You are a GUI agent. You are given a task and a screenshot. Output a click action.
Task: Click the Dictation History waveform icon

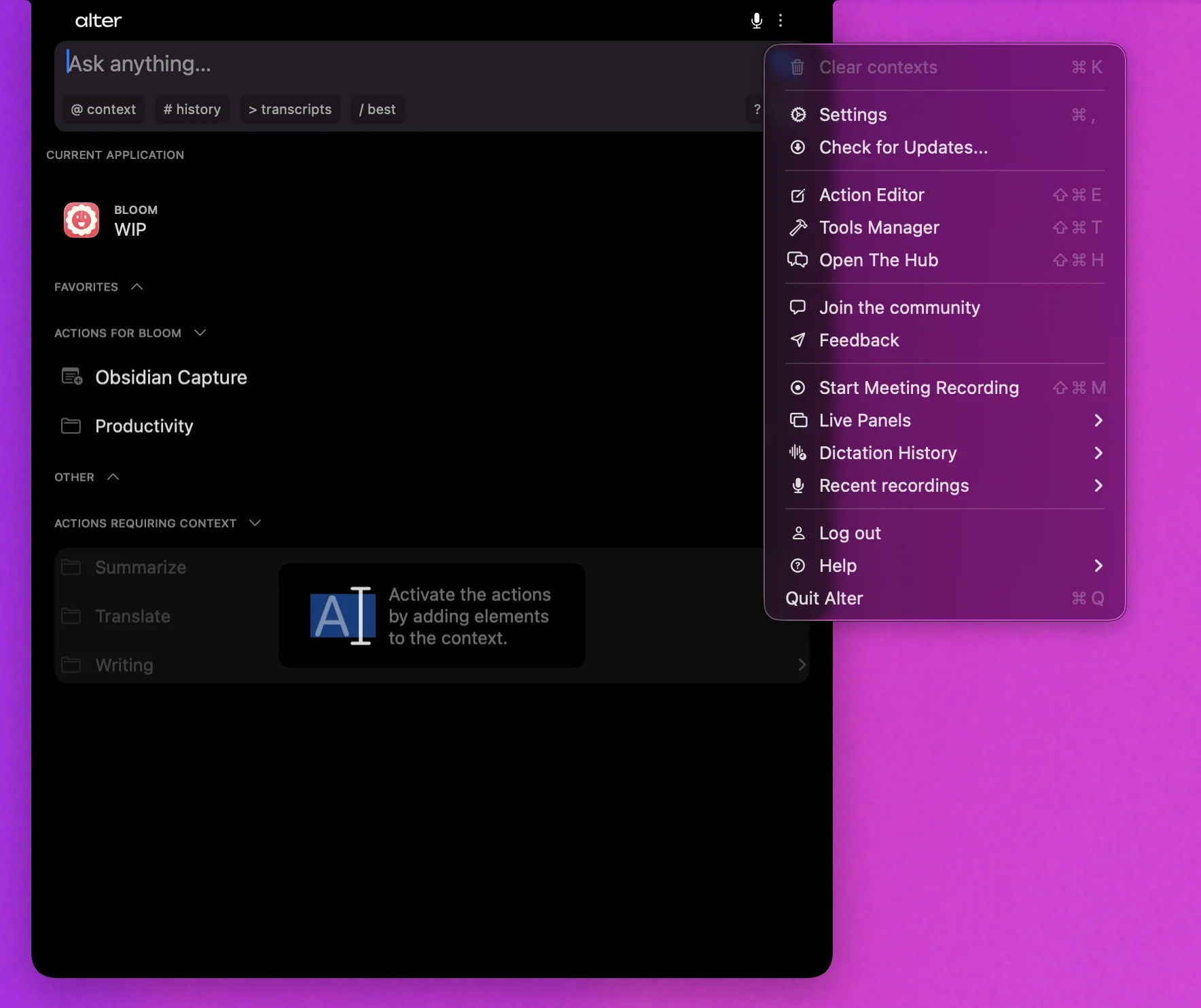tap(797, 453)
